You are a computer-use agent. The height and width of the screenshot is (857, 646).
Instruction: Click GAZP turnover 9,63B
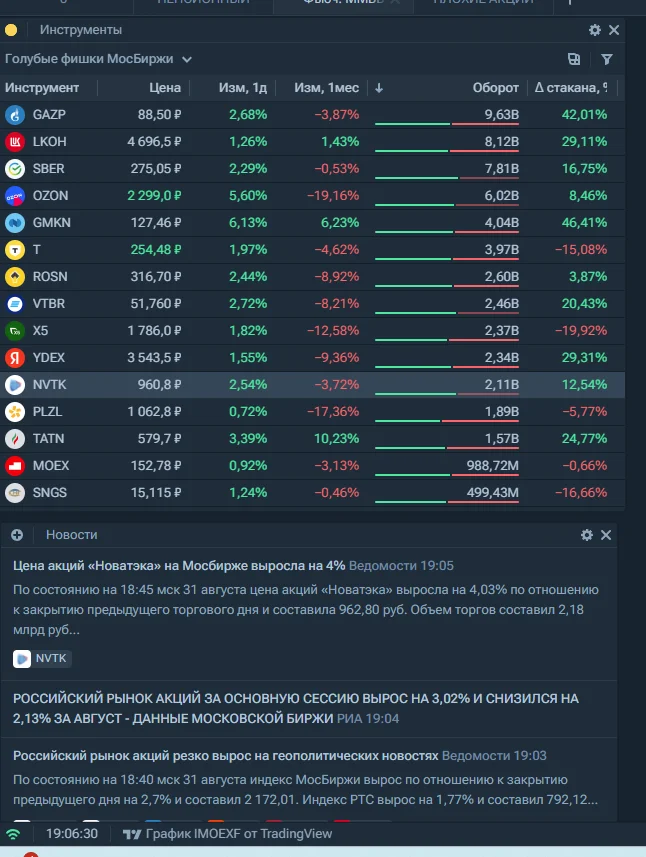(x=502, y=115)
